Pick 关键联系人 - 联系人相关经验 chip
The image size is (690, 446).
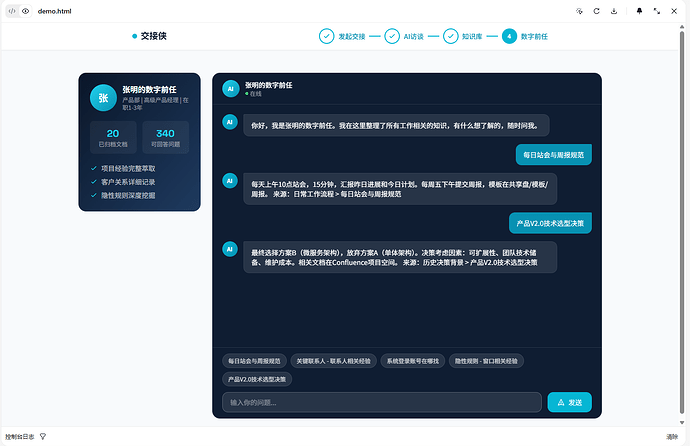tap(334, 361)
